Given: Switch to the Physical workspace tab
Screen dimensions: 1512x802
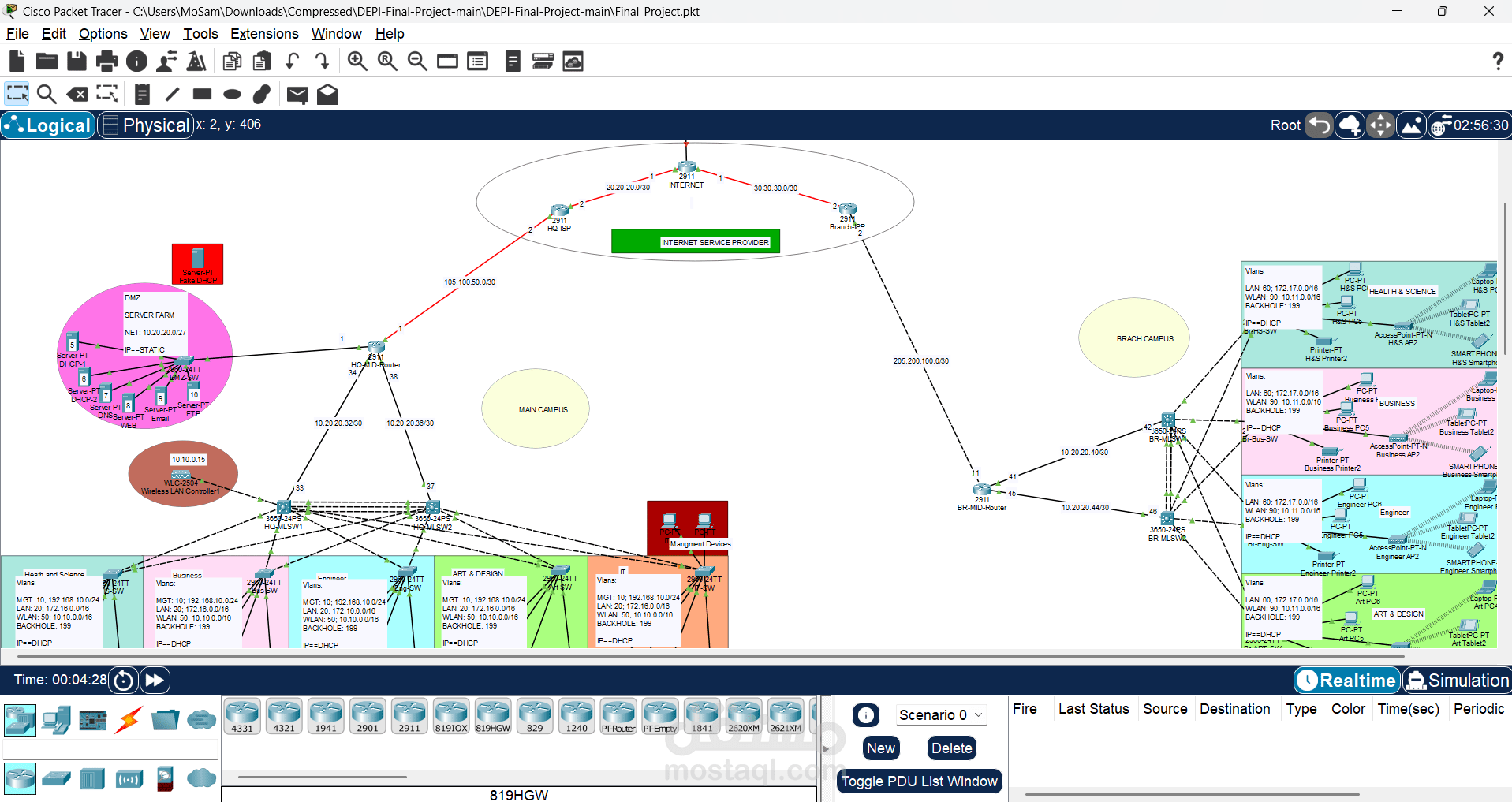Looking at the screenshot, I should tap(145, 125).
